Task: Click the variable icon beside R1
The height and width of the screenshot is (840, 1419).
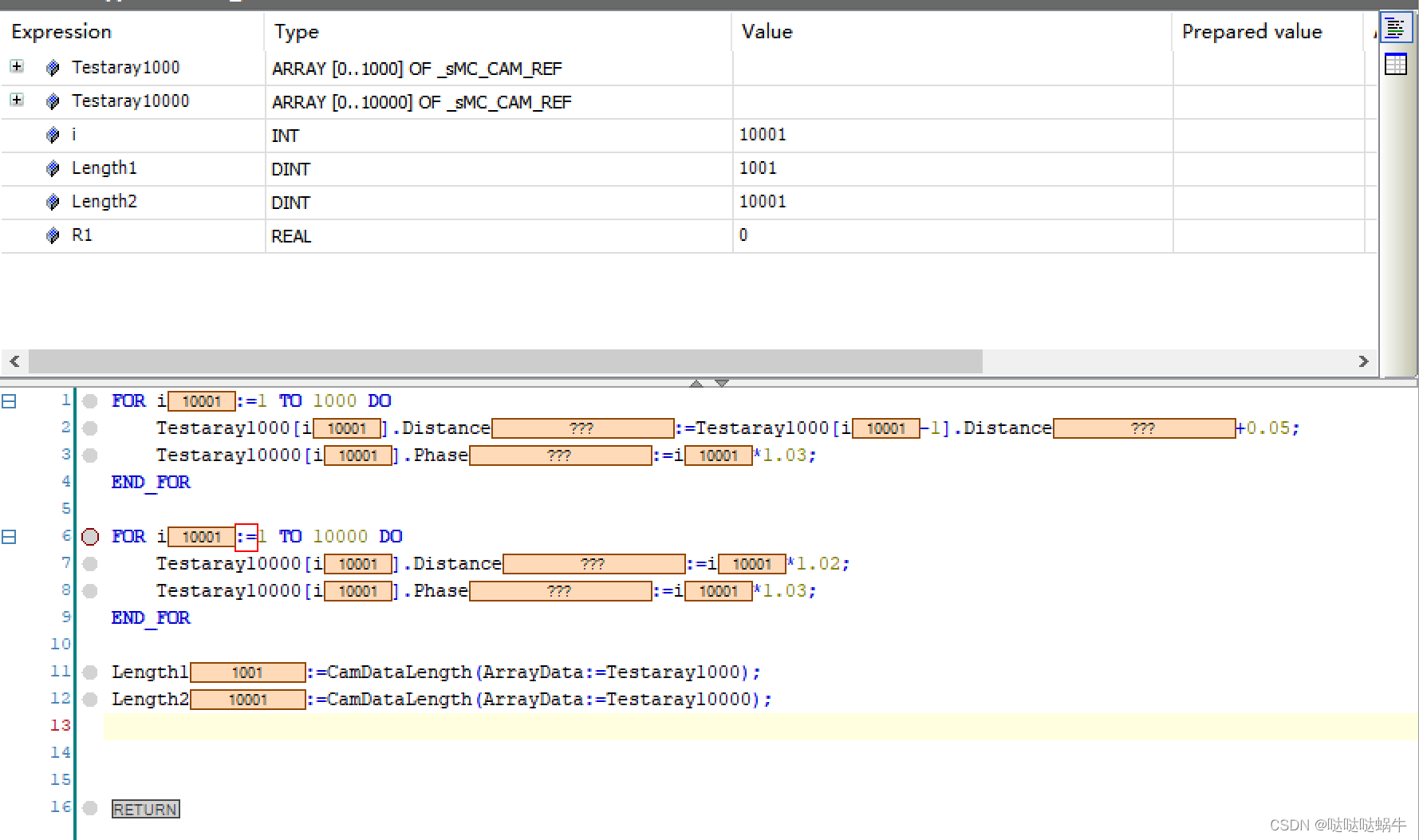Action: (x=53, y=235)
